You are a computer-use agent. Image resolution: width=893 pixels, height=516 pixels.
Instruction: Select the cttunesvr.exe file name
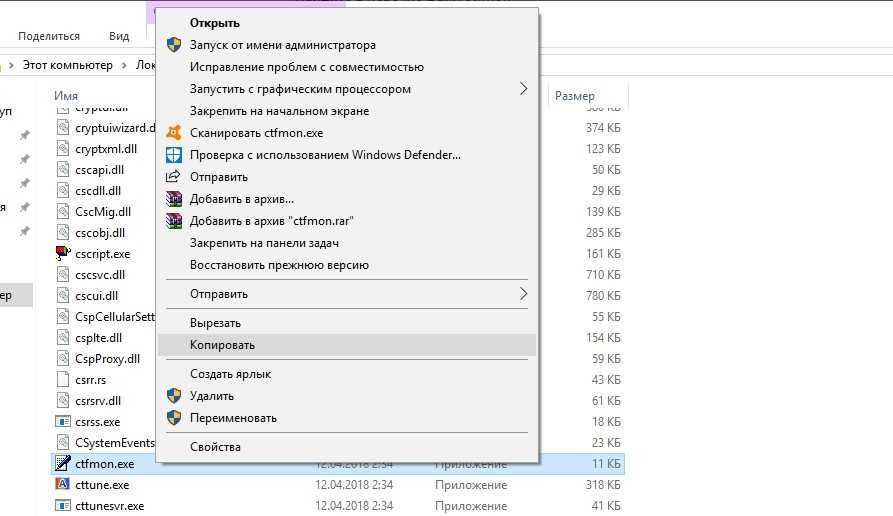[109, 506]
